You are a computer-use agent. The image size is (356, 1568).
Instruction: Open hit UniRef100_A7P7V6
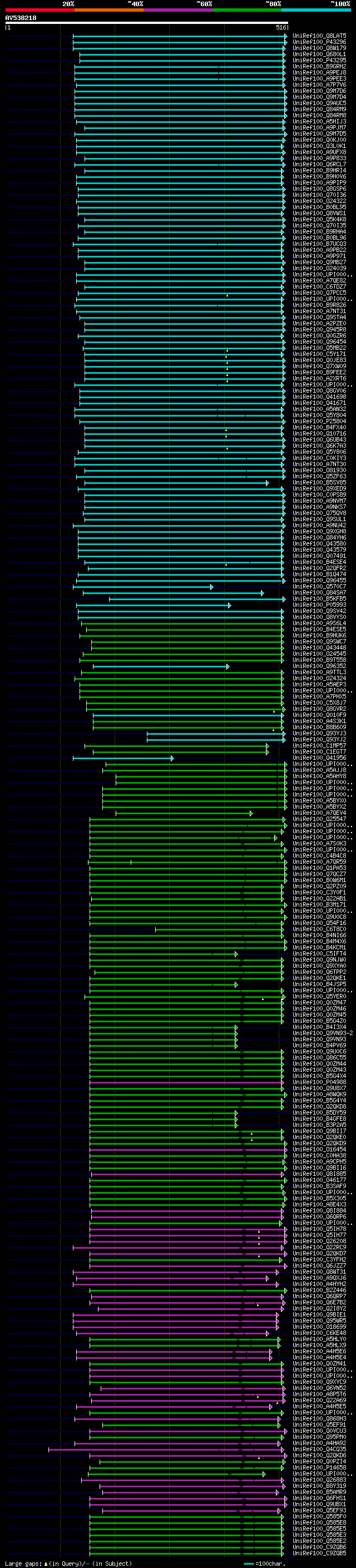(x=319, y=85)
